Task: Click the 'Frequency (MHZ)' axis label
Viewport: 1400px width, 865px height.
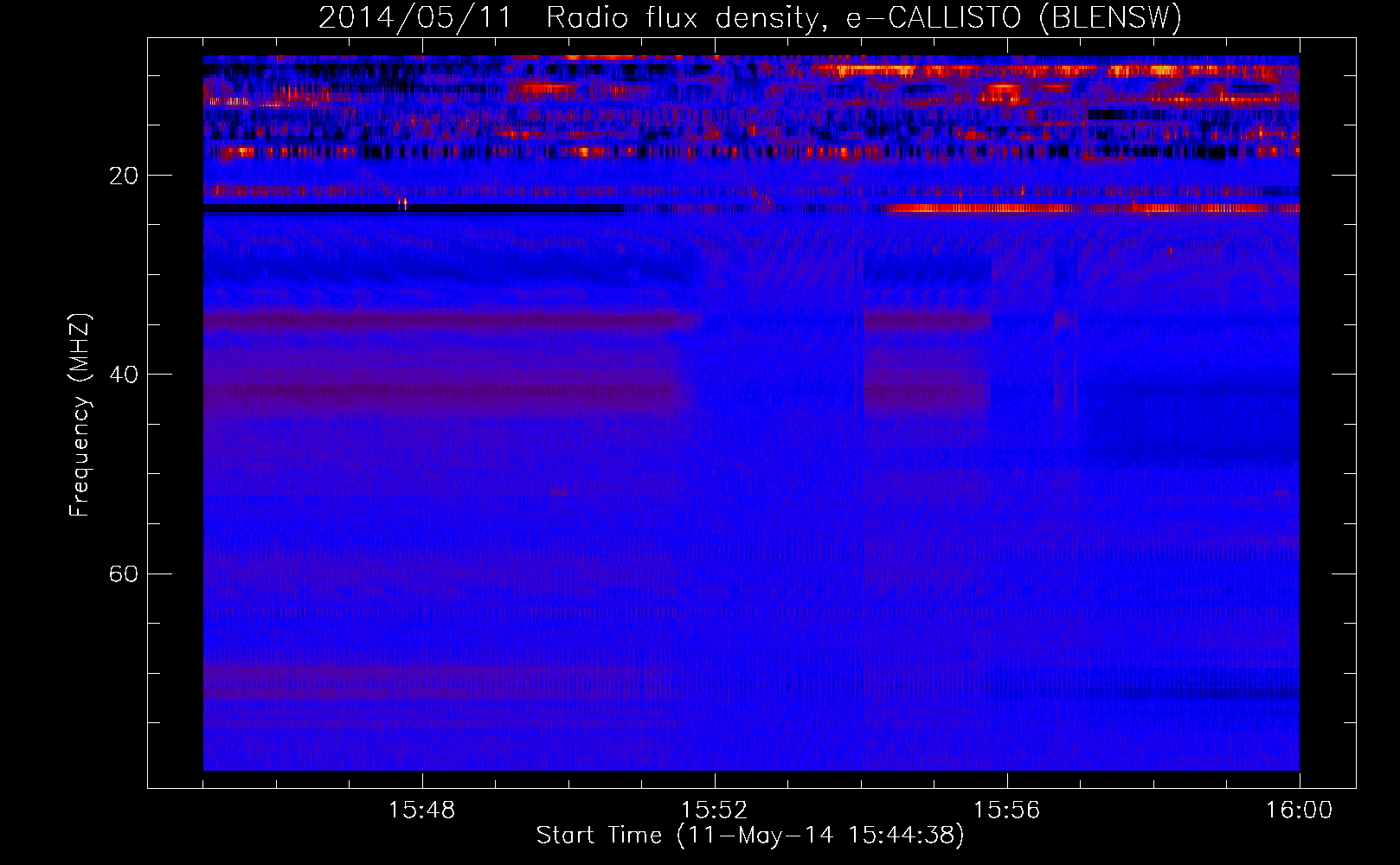Action: 80,415
